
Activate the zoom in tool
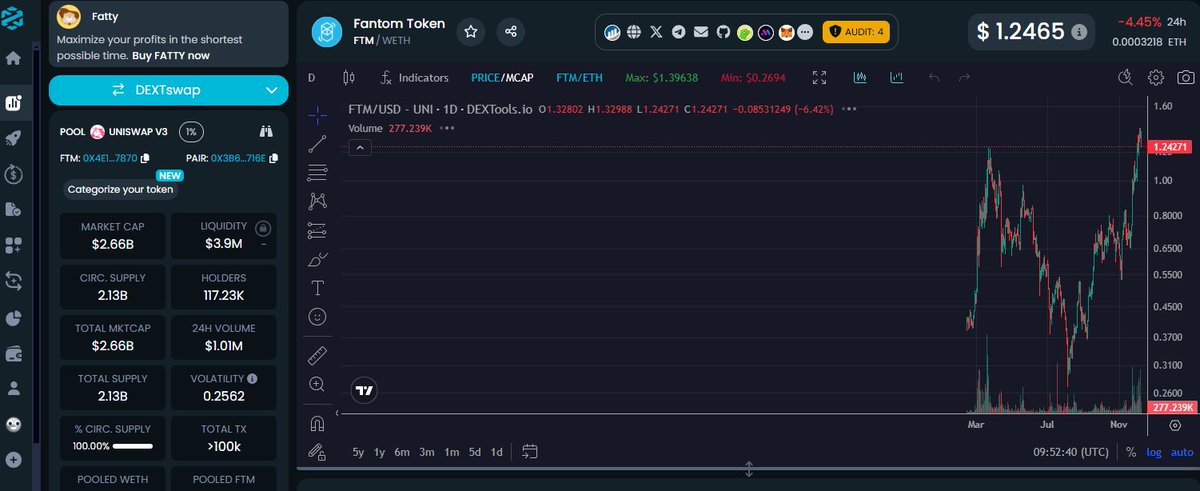click(317, 384)
